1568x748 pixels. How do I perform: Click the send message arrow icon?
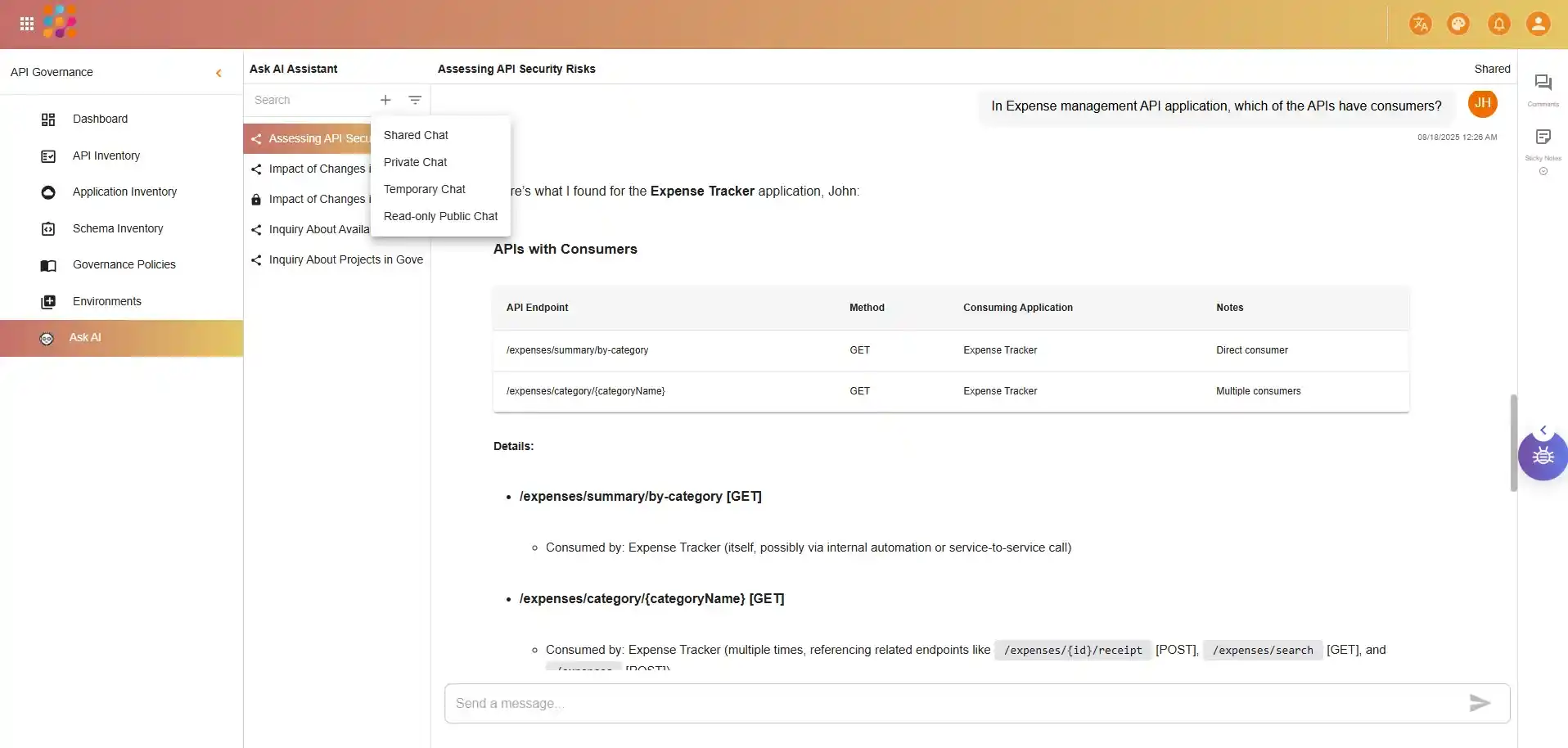[x=1480, y=703]
